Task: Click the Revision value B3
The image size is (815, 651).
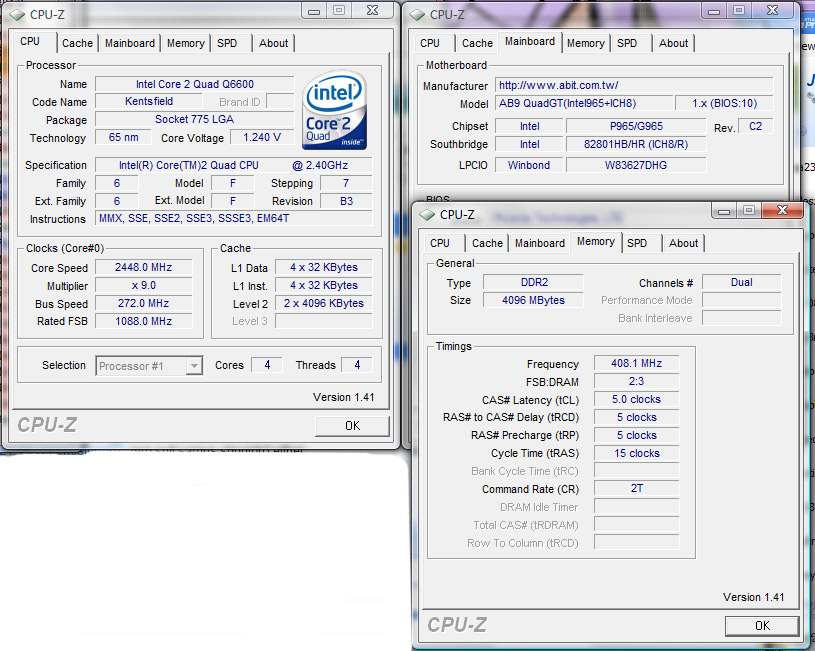Action: click(x=346, y=201)
